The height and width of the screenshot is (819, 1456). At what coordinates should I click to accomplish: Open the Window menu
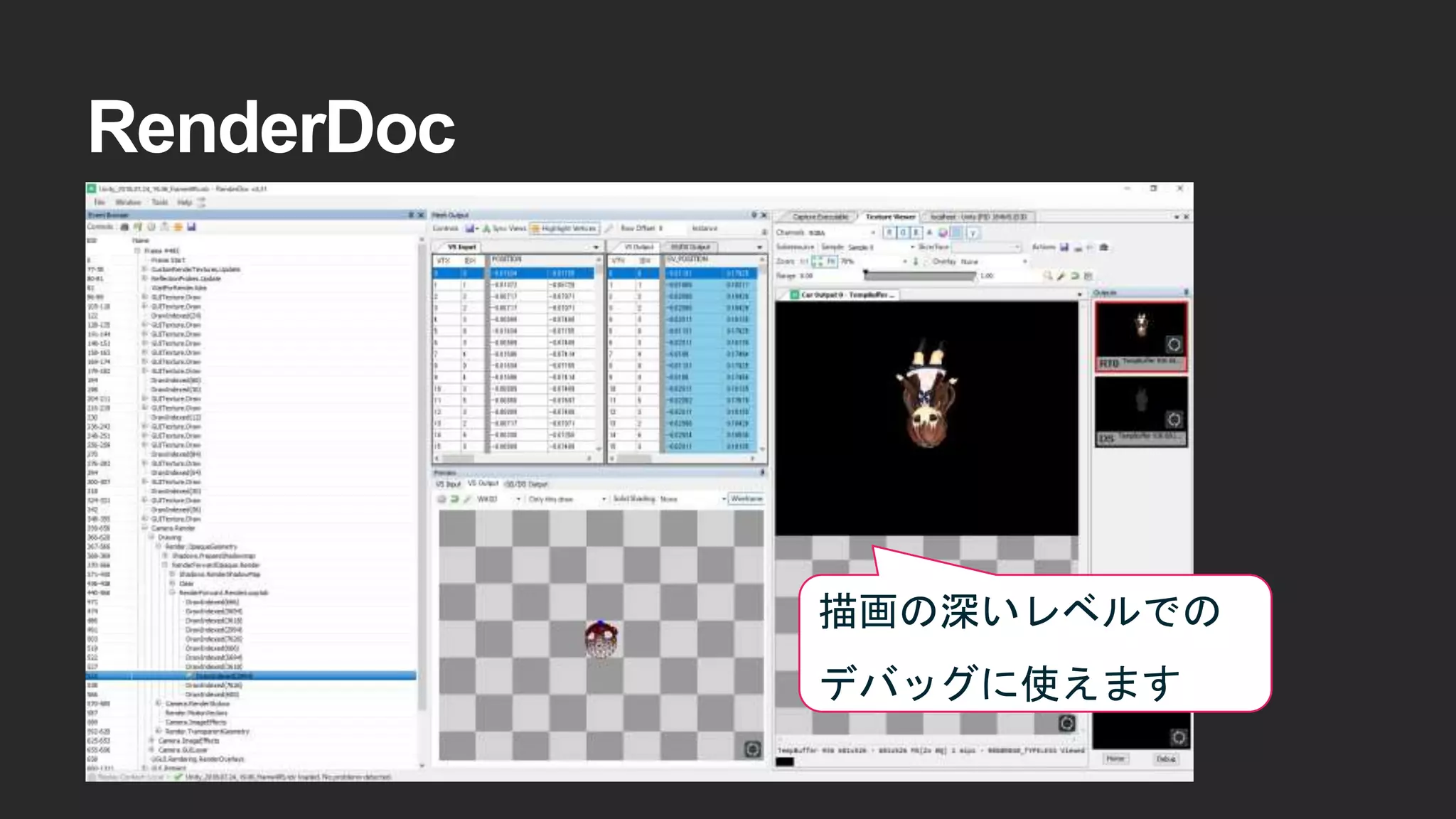tap(128, 203)
